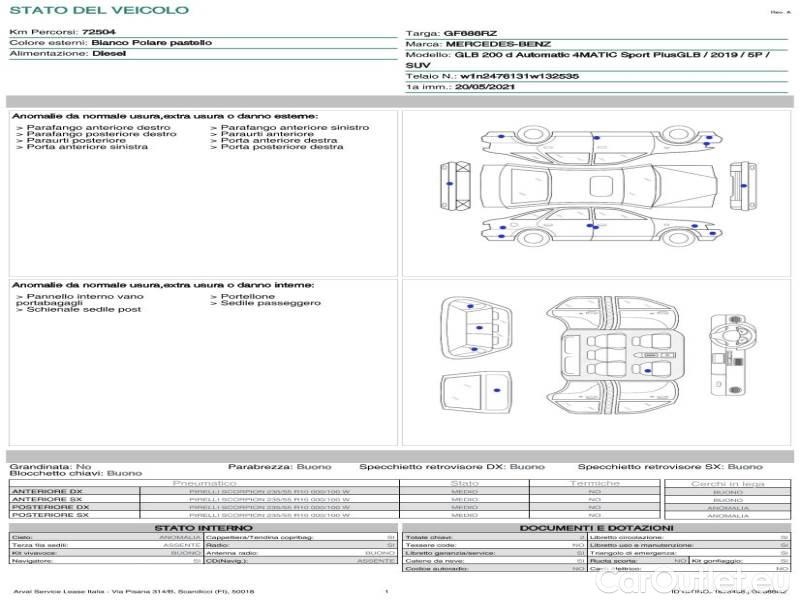This screenshot has width=800, height=600.
Task: Click the 'Blocchetto chiavi: Buono' field
Action: (x=76, y=473)
